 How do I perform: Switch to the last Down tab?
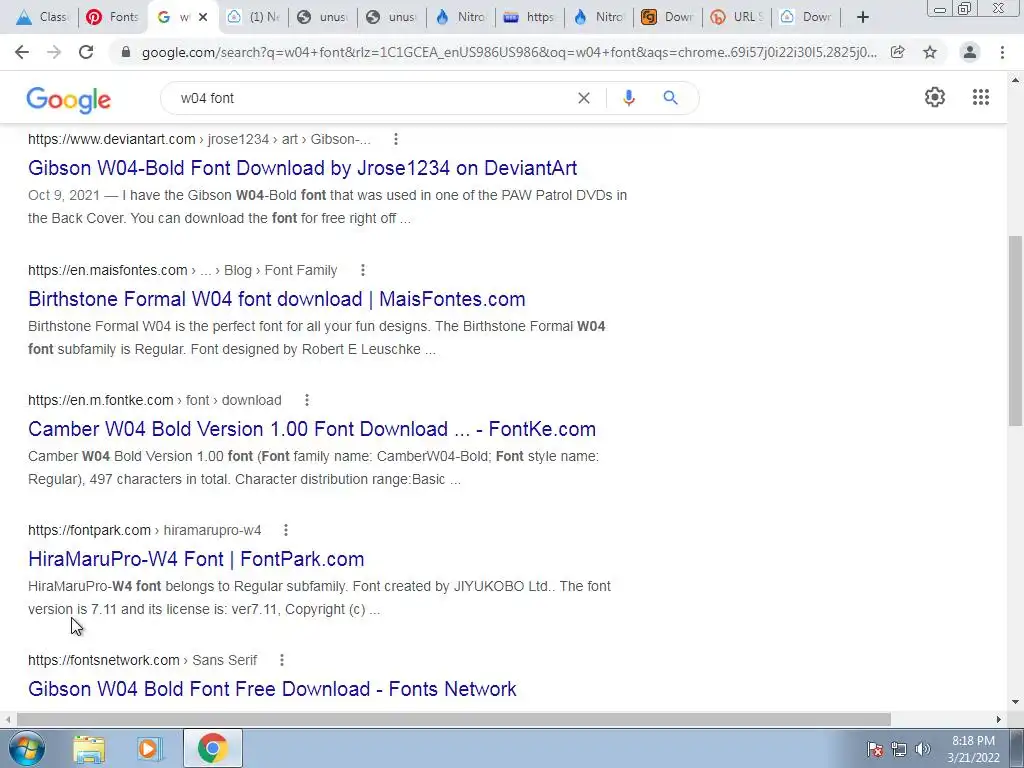807,17
